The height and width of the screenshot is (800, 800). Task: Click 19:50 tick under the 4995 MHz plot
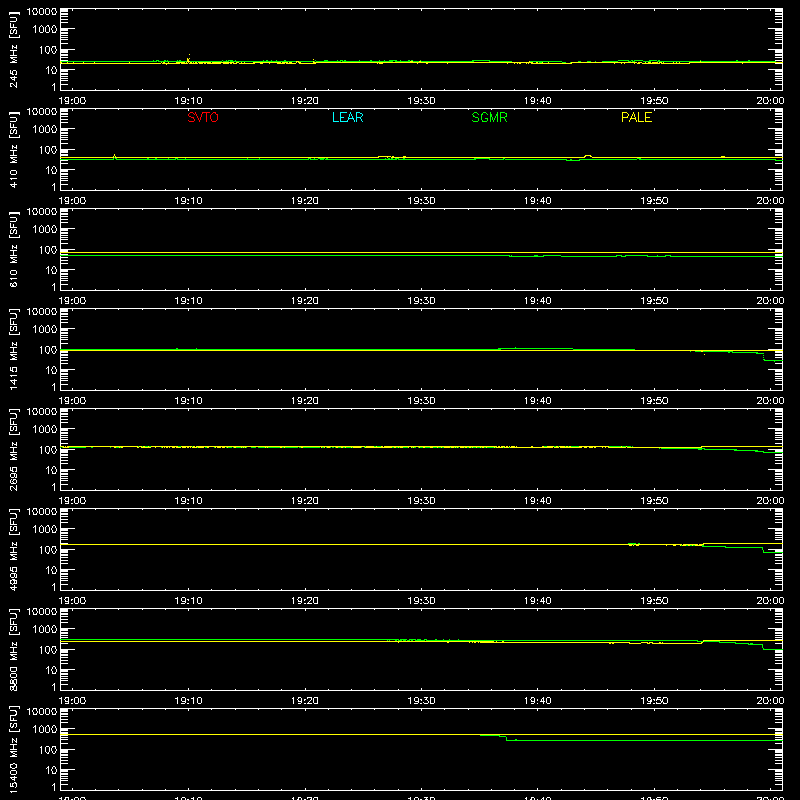(654, 601)
